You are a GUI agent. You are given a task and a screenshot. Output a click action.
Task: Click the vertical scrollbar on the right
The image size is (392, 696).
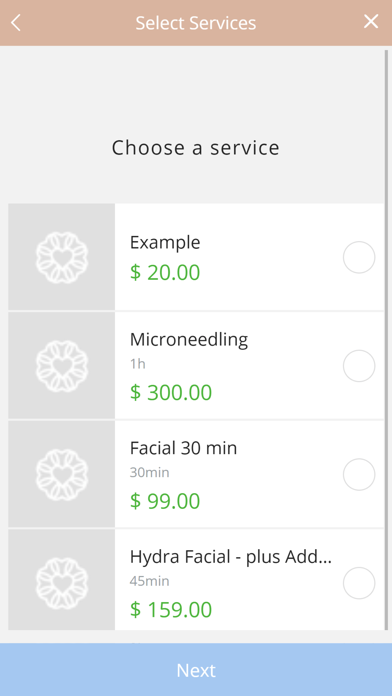tap(386, 340)
